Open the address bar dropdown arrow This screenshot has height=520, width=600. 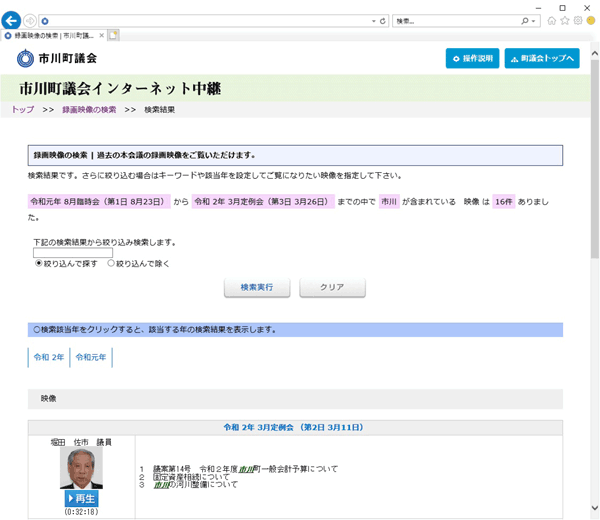coord(374,21)
